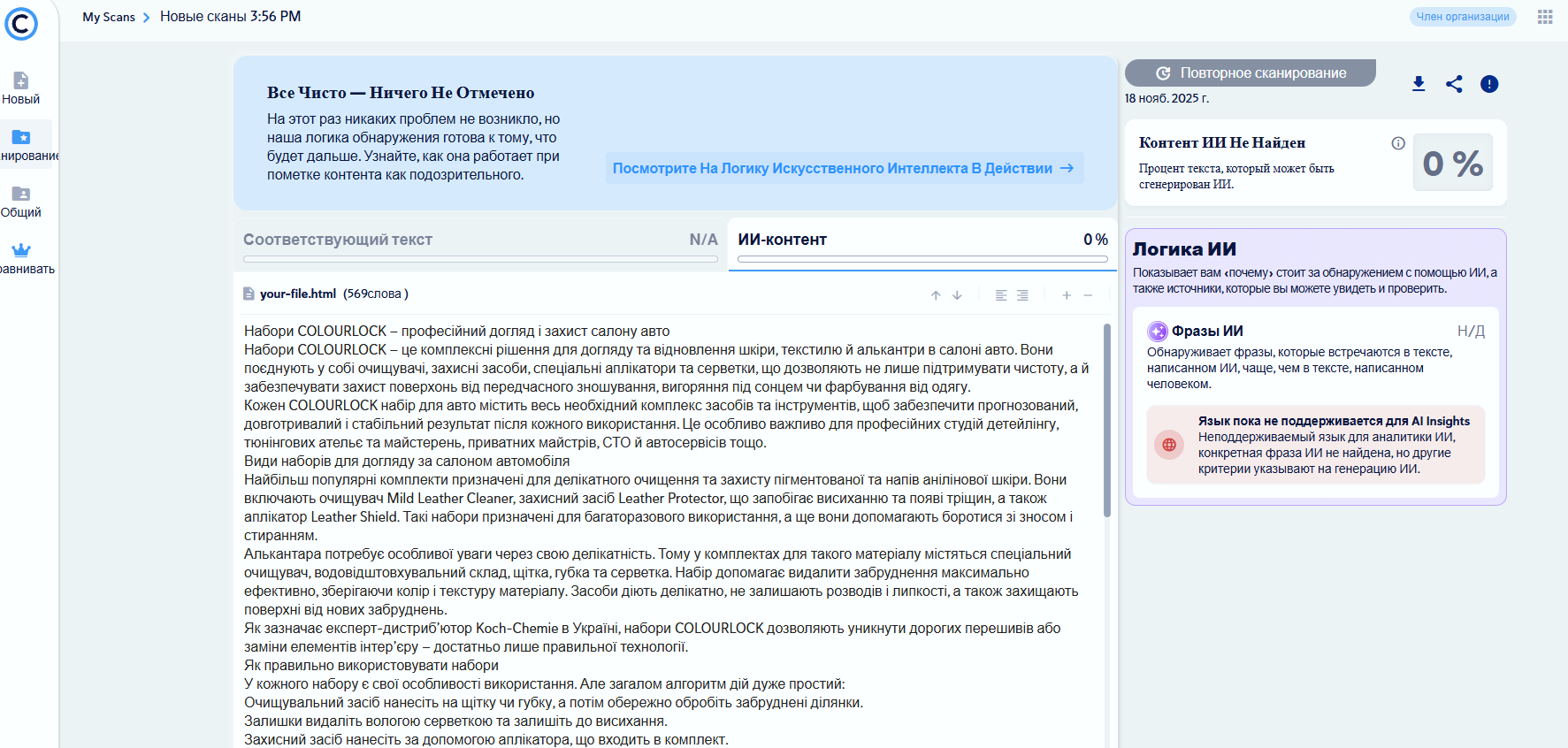Click line Види наборів для догляду за салоном
Screen dimensions: 1568x748
point(407,461)
